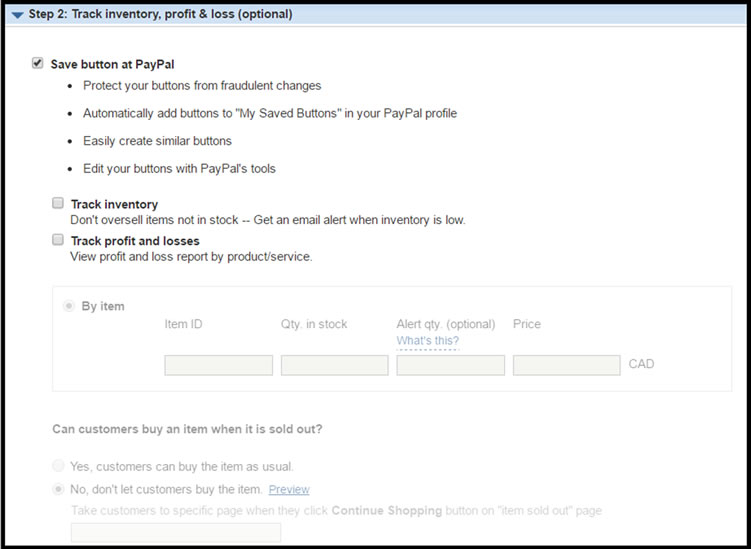Enable Track profit and losses checkbox
Viewport: 751px width, 549px height.
[x=58, y=240]
